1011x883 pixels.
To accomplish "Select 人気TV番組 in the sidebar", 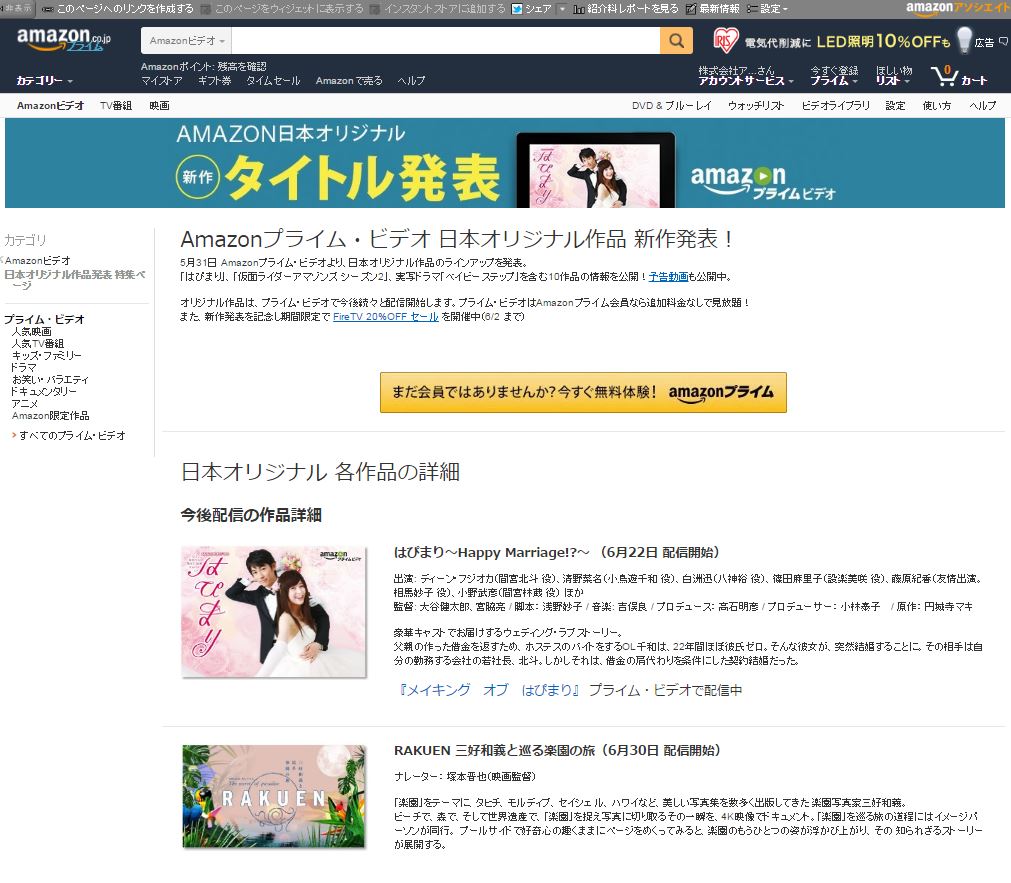I will coord(37,344).
